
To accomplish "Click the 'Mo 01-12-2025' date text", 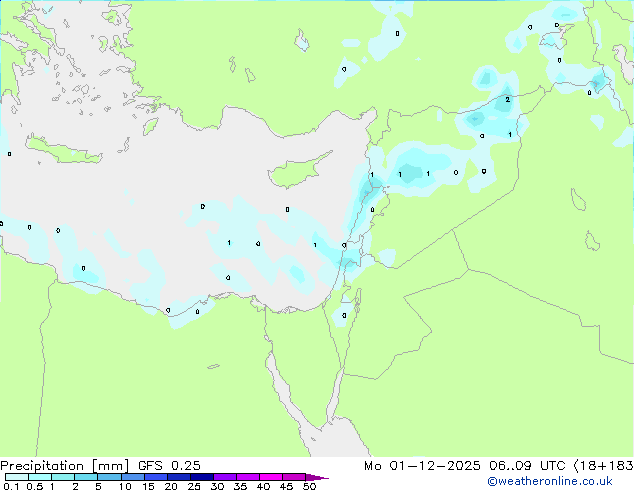I will pyautogui.click(x=422, y=466).
